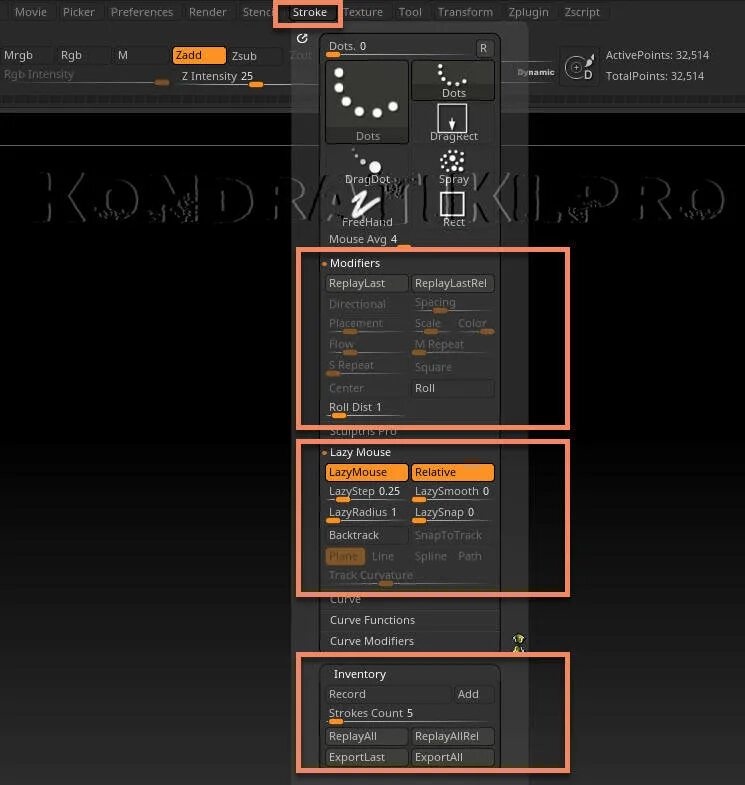Expand the Sculptris Pro section
The image size is (745, 785).
(x=363, y=431)
